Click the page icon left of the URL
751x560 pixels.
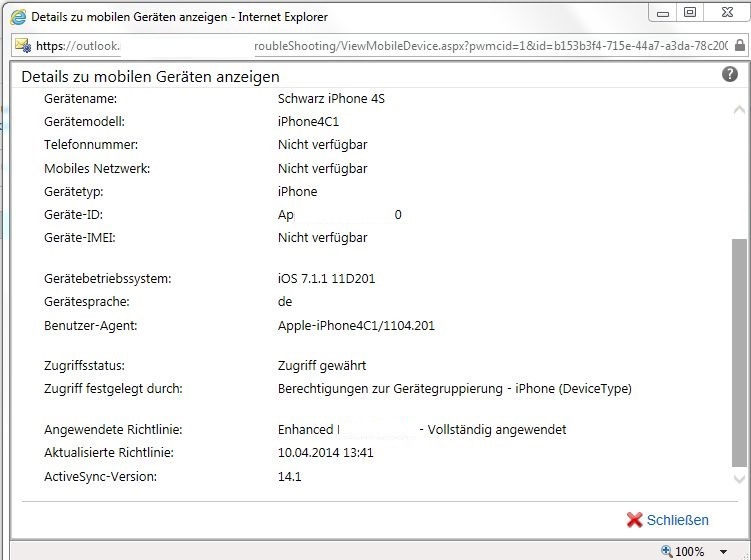tap(23, 46)
